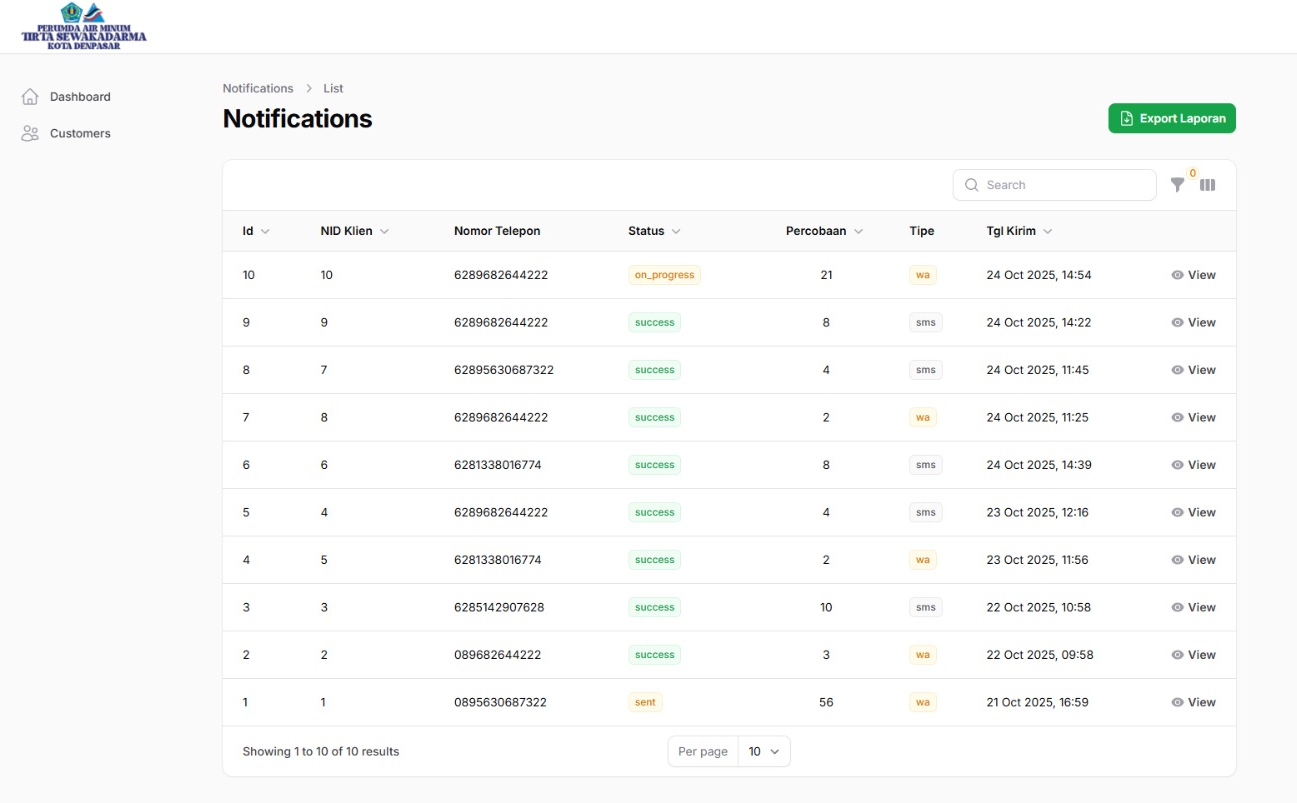The width and height of the screenshot is (1297, 803).
Task: Open the Per page dropdown showing 10
Action: pos(764,751)
